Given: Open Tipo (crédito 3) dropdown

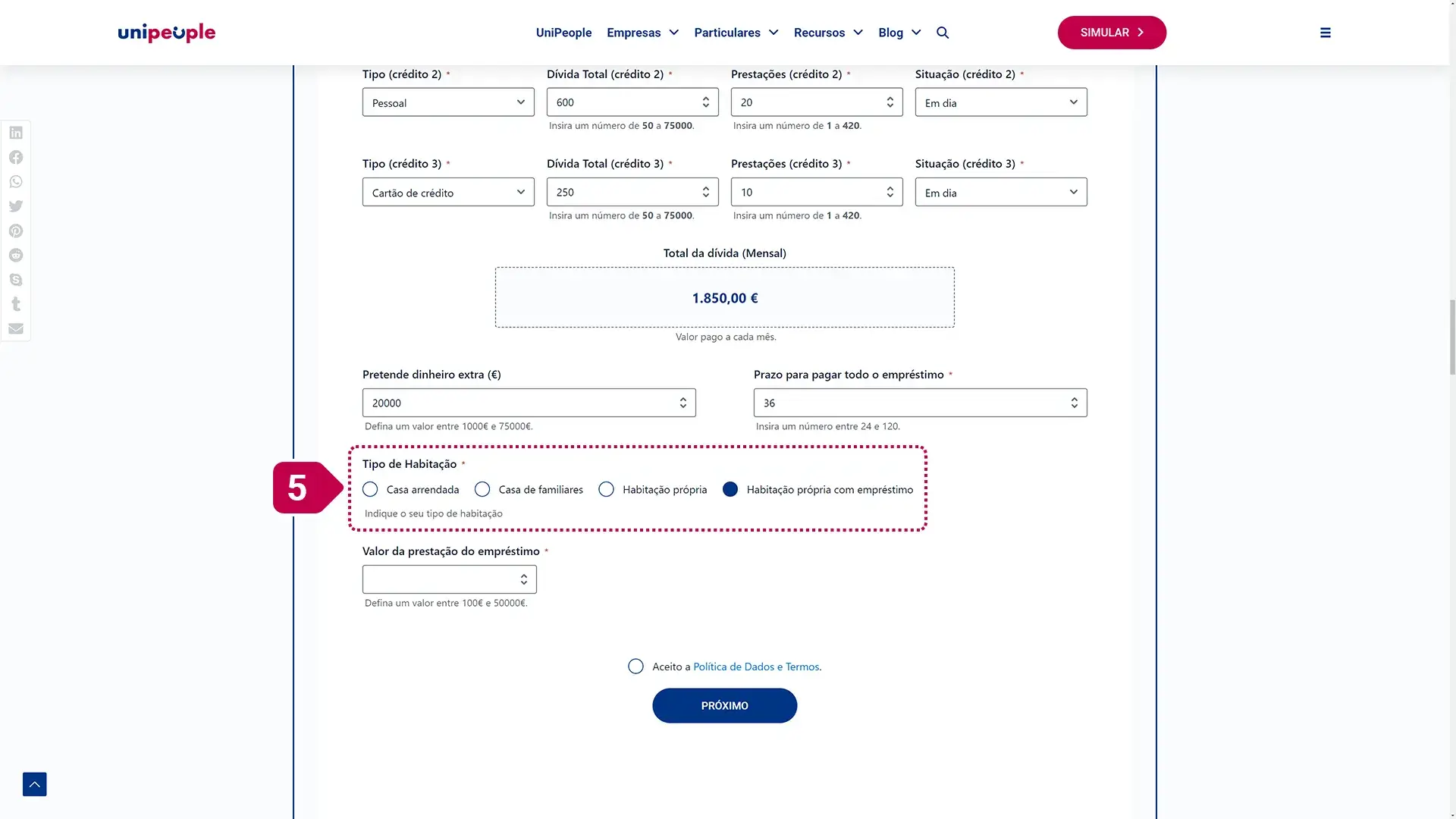Looking at the screenshot, I should coord(448,193).
